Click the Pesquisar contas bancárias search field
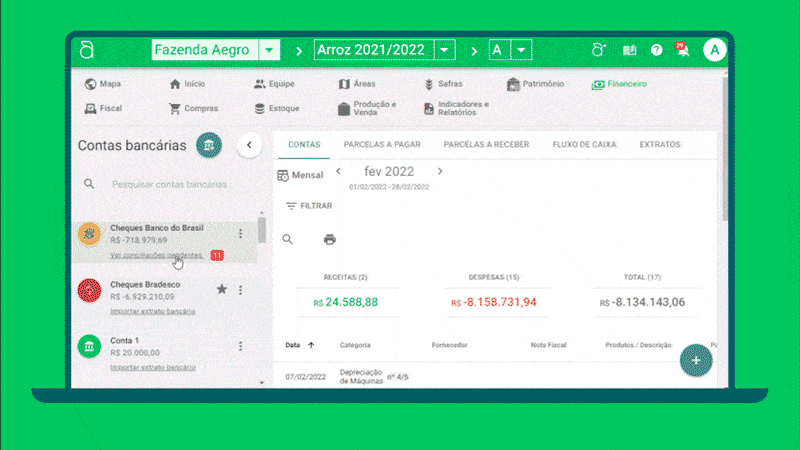Screen dimensions: 800x450 coord(170,184)
